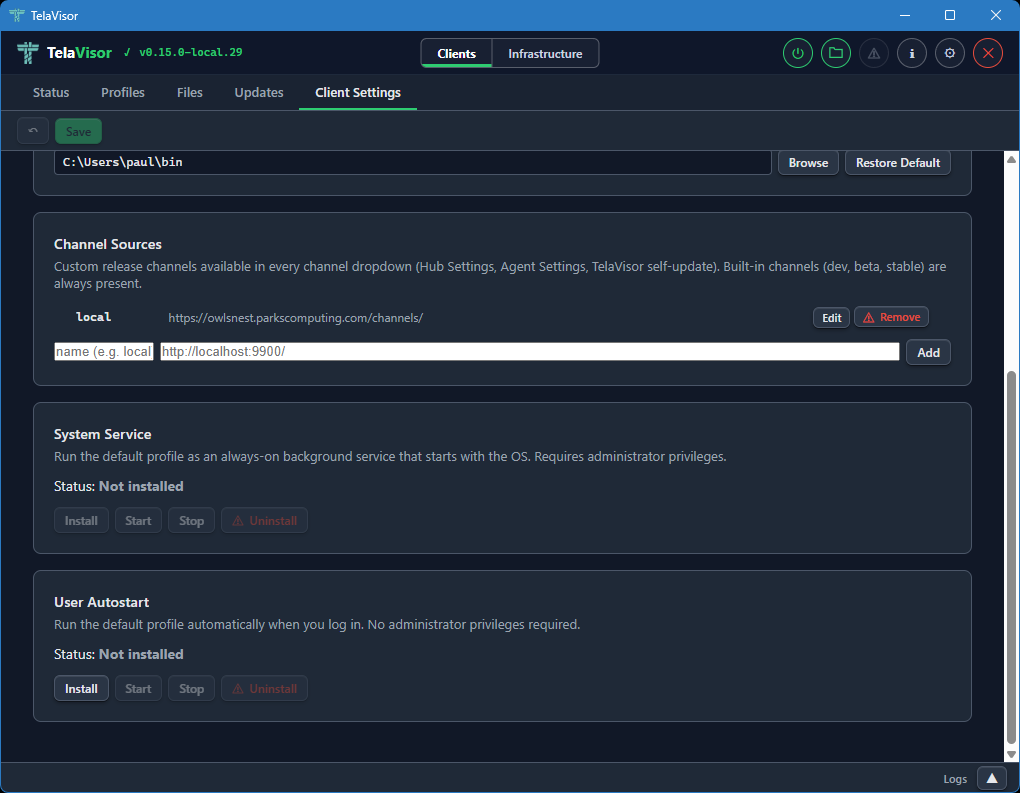Expand the Logs panel arrow
The height and width of the screenshot is (793, 1020).
click(991, 778)
